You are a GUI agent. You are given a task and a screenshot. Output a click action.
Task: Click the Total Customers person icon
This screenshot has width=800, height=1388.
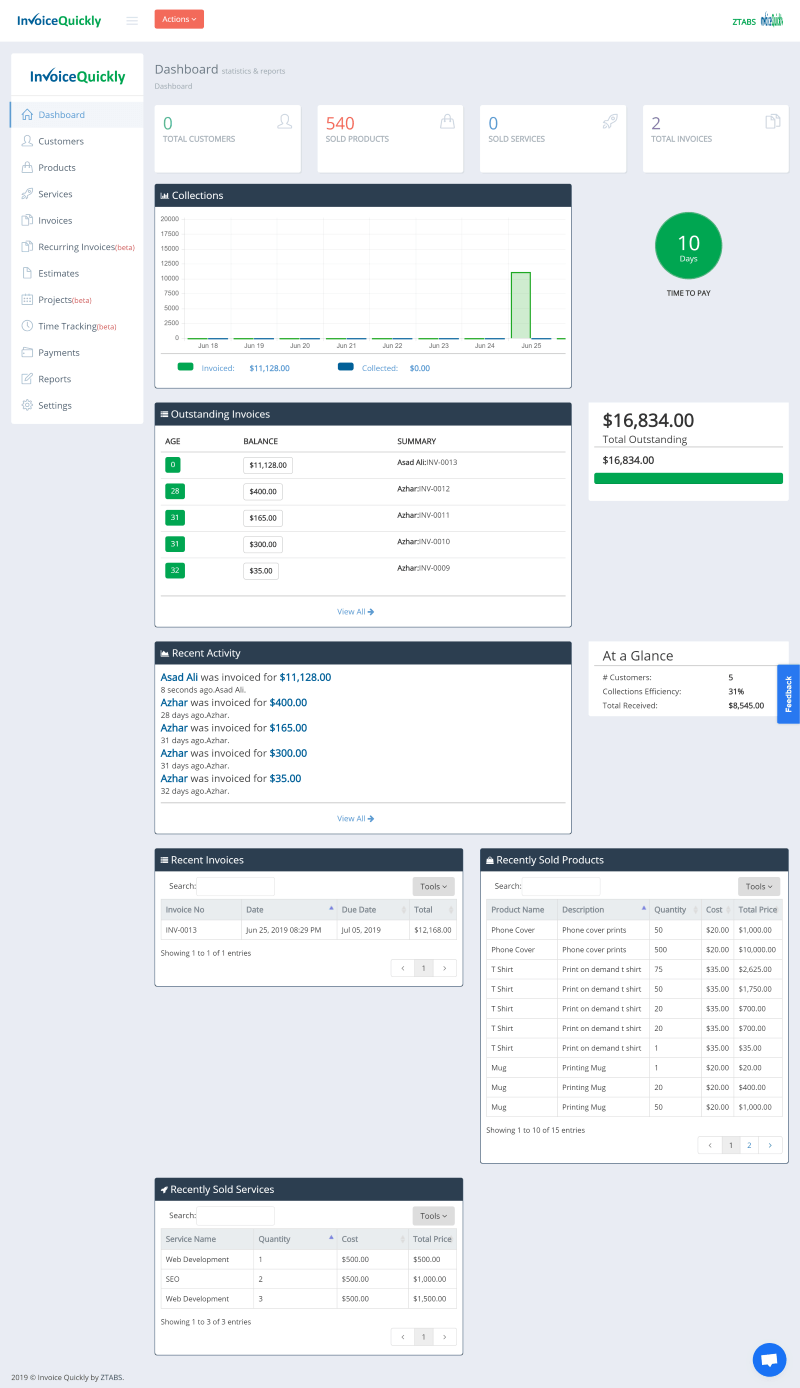click(x=285, y=121)
